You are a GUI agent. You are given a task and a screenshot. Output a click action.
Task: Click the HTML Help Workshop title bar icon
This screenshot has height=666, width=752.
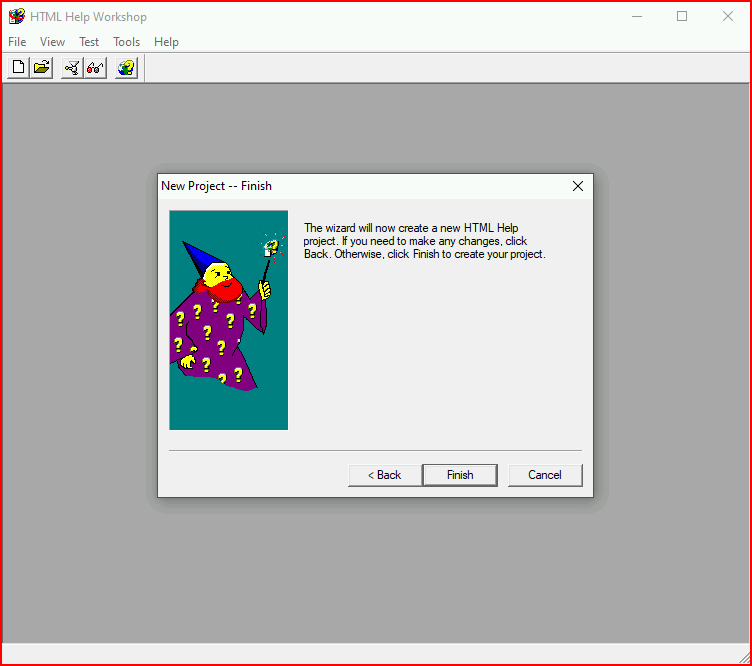point(17,16)
